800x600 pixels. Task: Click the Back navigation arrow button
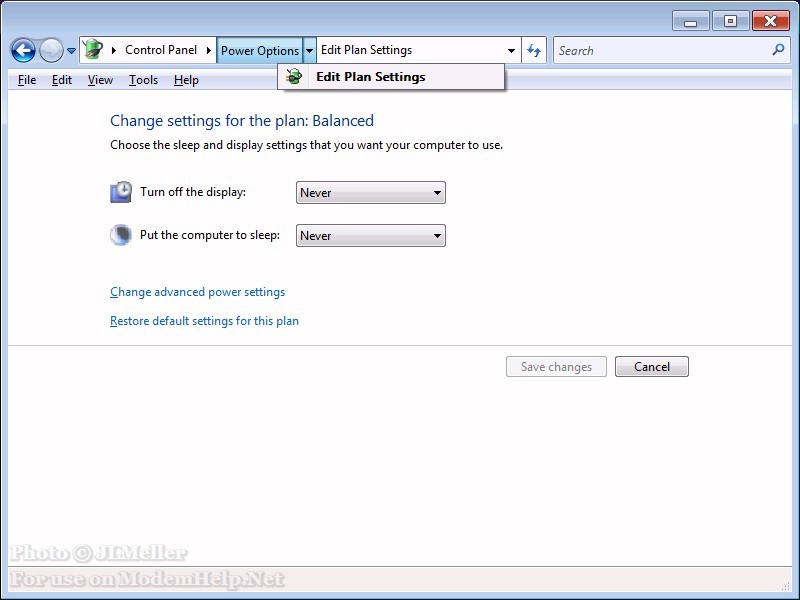[x=23, y=50]
